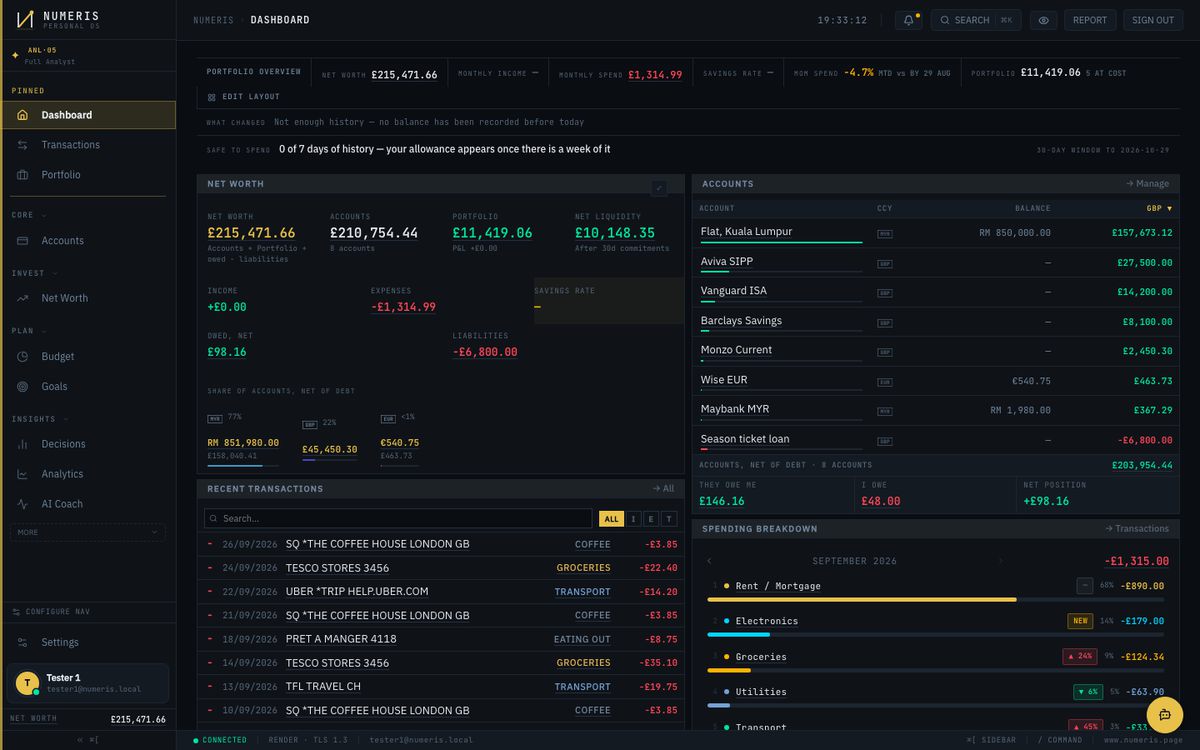Click the NUMERIS breadcrumb
This screenshot has height=750, width=1200.
(213, 20)
